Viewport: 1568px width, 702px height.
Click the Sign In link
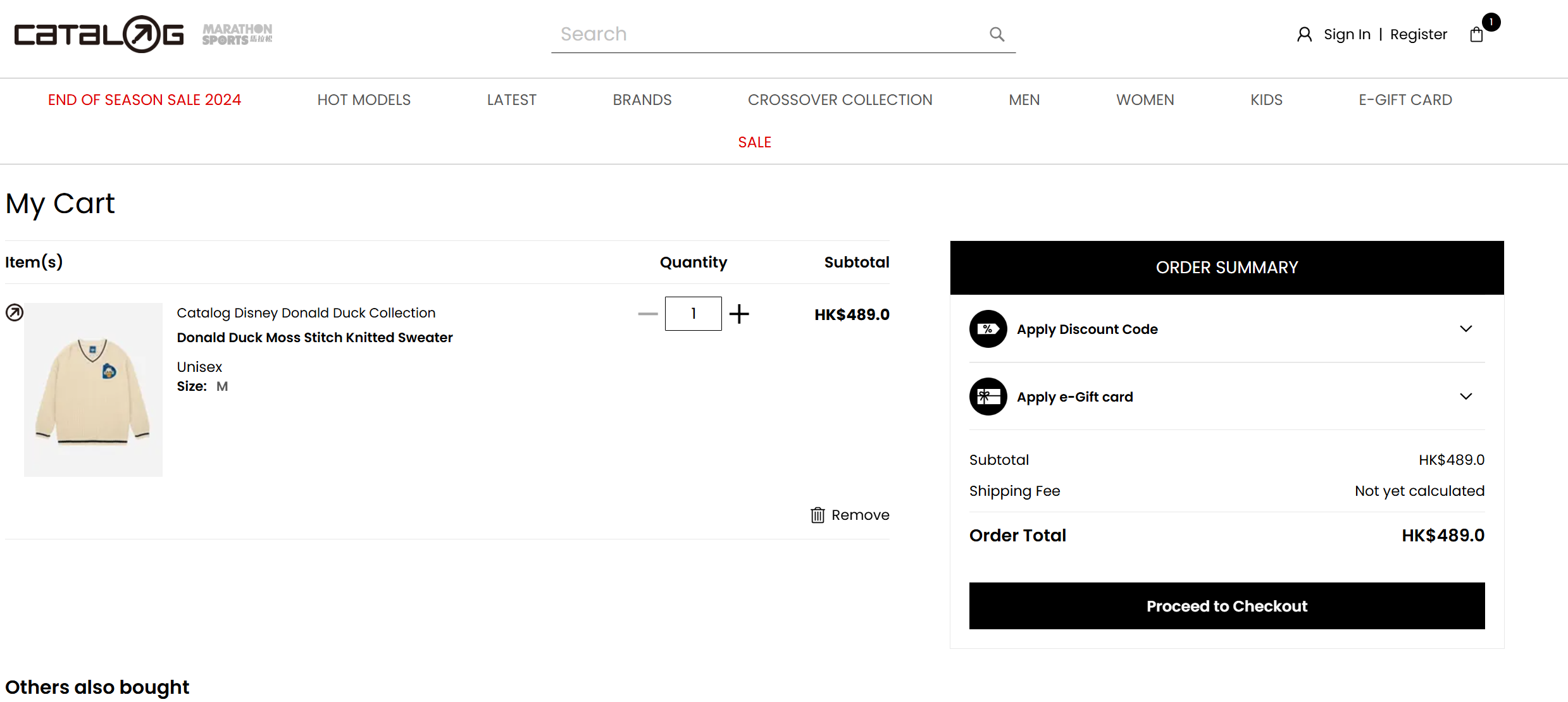[1347, 34]
